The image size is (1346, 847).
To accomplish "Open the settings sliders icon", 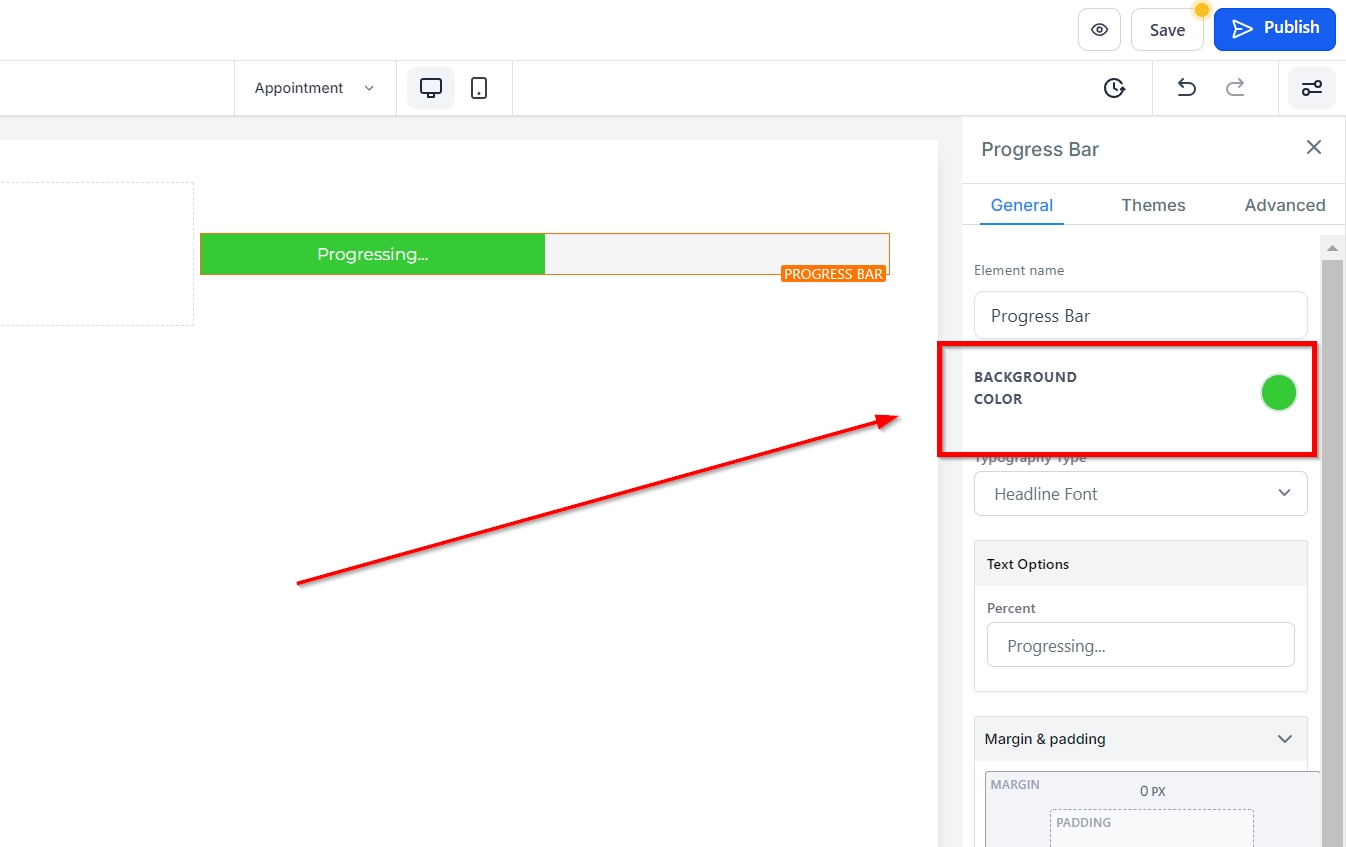I will [1311, 88].
